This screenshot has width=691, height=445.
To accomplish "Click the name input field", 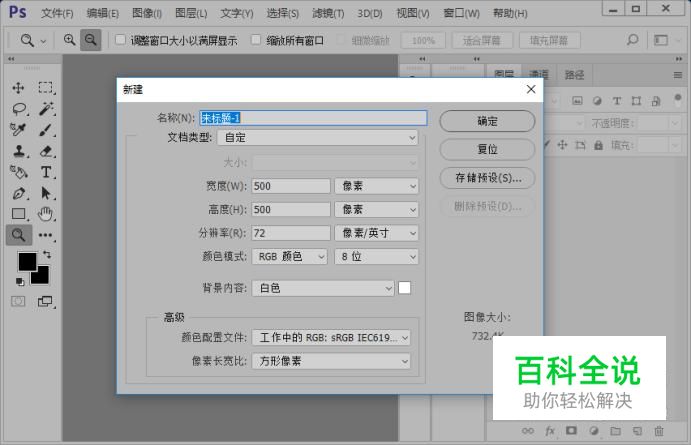I will [x=313, y=118].
